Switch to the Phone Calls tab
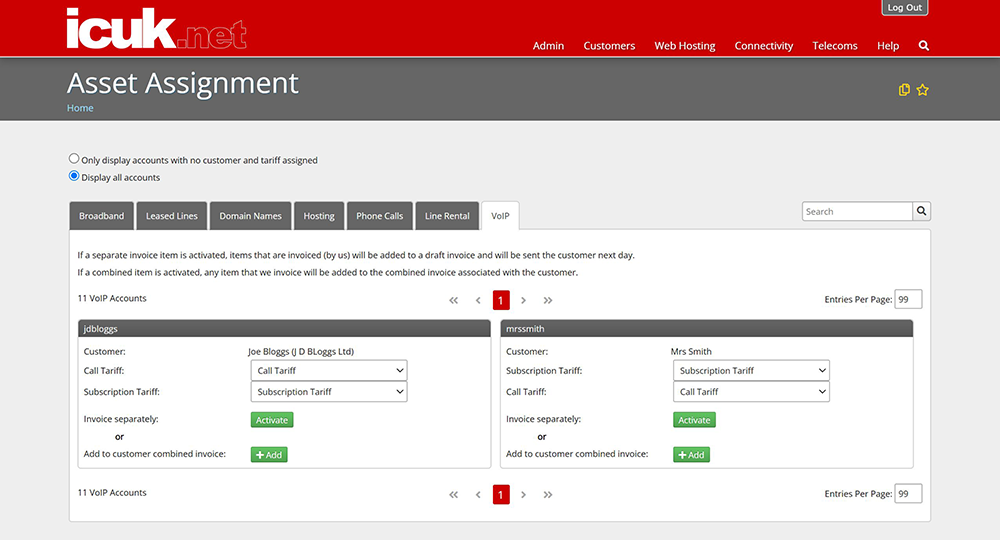The image size is (1000, 540). (x=379, y=216)
